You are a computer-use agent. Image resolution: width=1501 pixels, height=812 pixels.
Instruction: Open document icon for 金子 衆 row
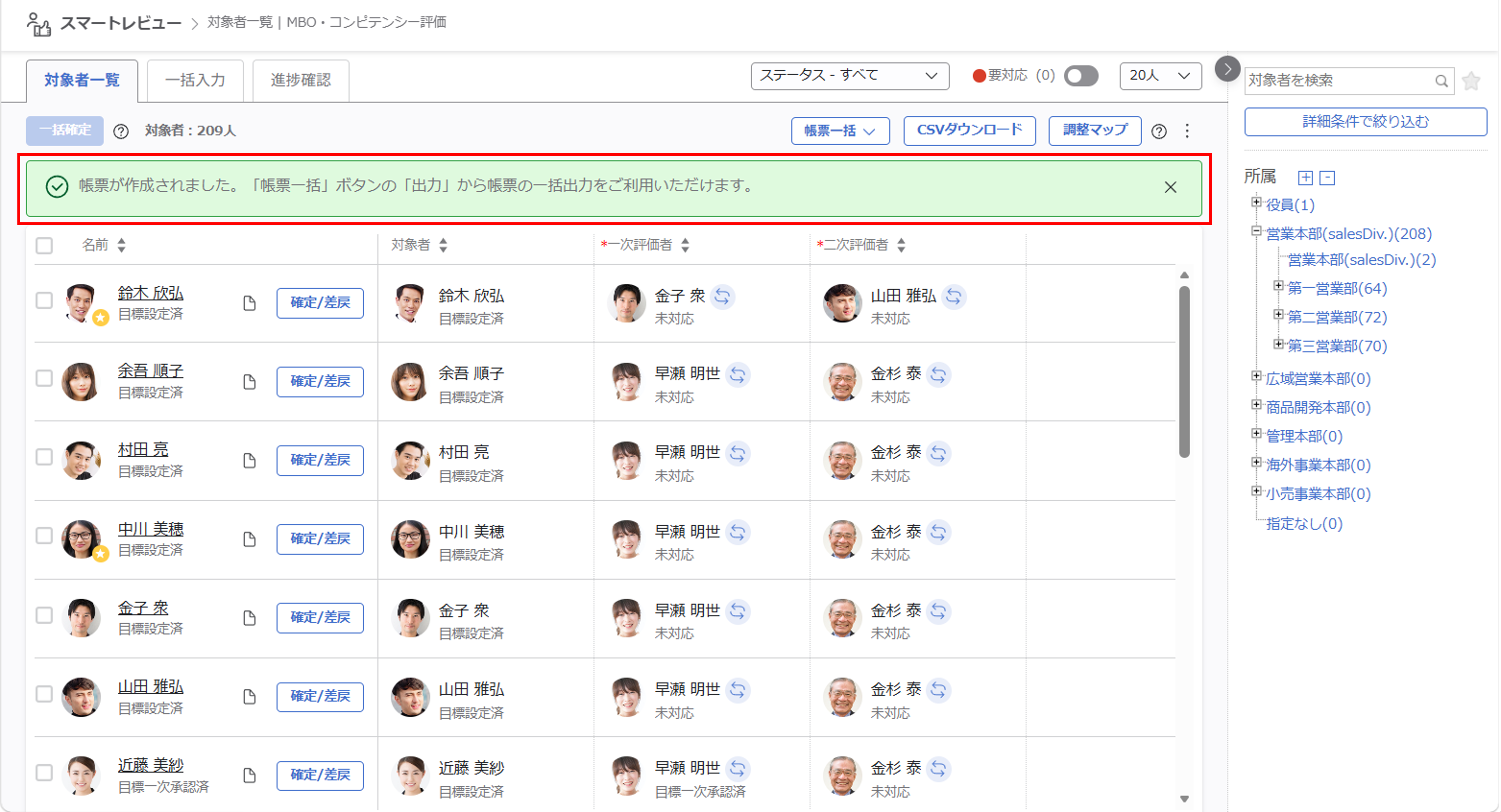pyautogui.click(x=249, y=618)
